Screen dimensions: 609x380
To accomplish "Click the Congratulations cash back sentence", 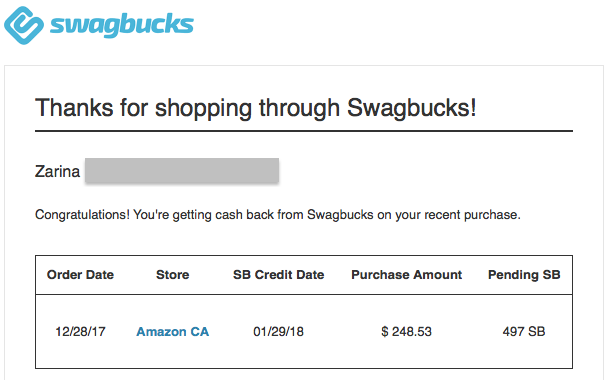I will 278,215.
